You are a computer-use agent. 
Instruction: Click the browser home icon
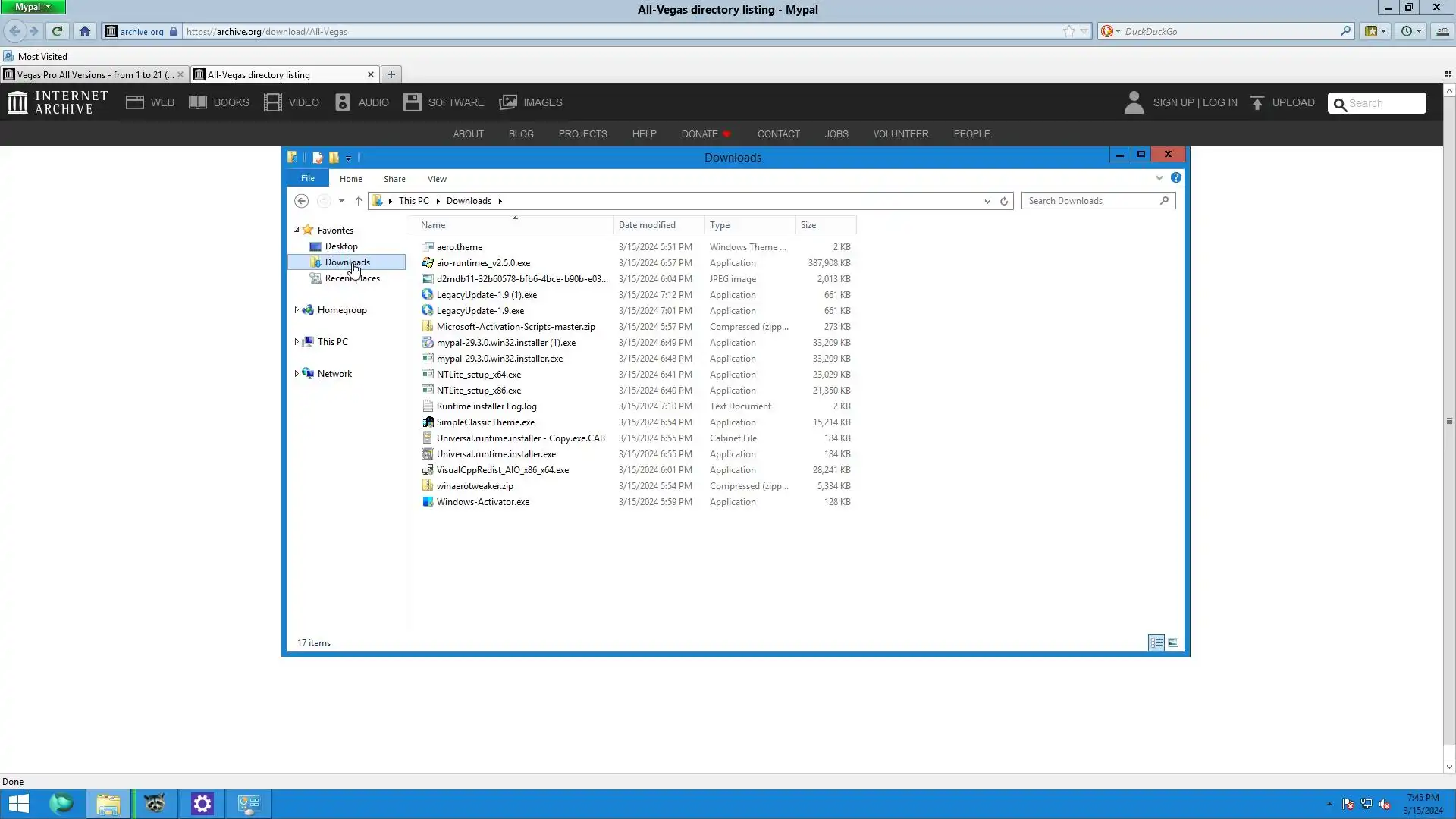(x=85, y=31)
